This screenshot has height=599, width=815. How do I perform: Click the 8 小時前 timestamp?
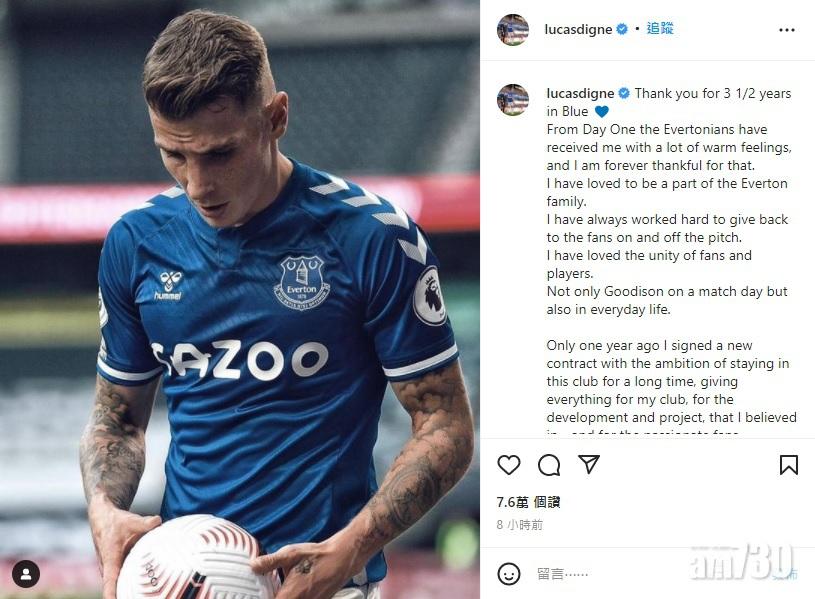click(520, 524)
